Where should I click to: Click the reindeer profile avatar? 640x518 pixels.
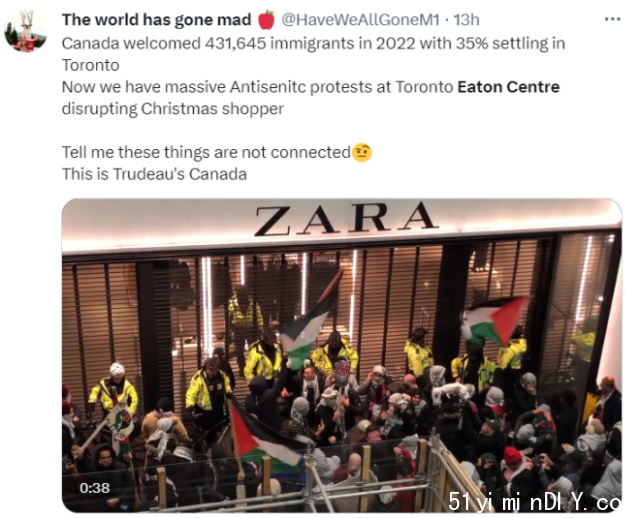26,31
